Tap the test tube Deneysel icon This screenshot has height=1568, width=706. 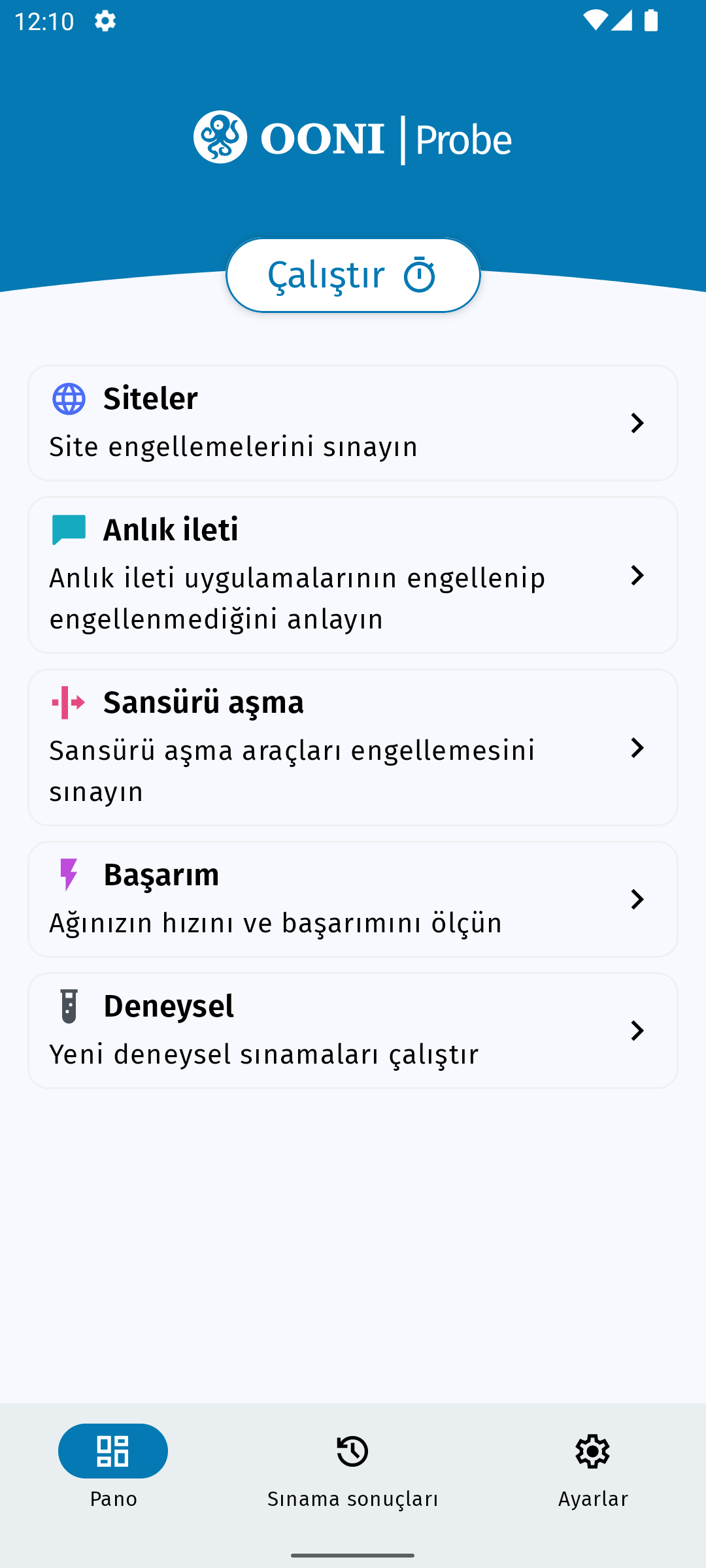69,1006
